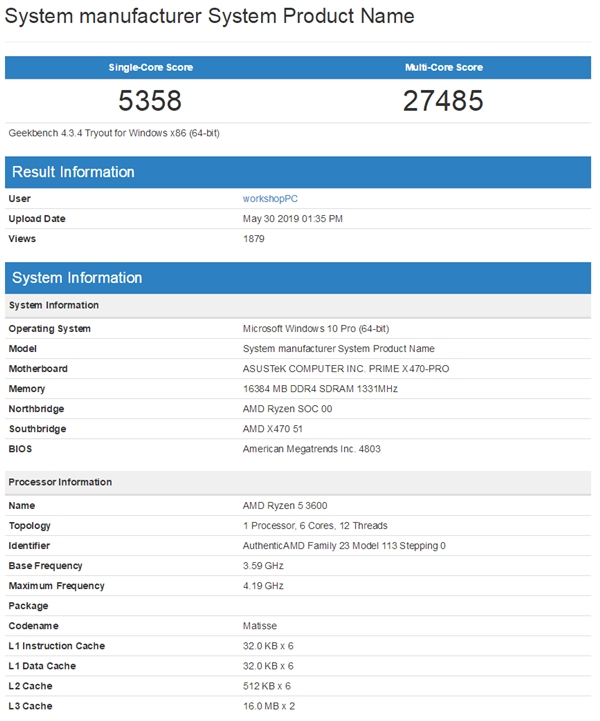Open the workshopPC user profile link
The image size is (600, 721).
pos(270,199)
